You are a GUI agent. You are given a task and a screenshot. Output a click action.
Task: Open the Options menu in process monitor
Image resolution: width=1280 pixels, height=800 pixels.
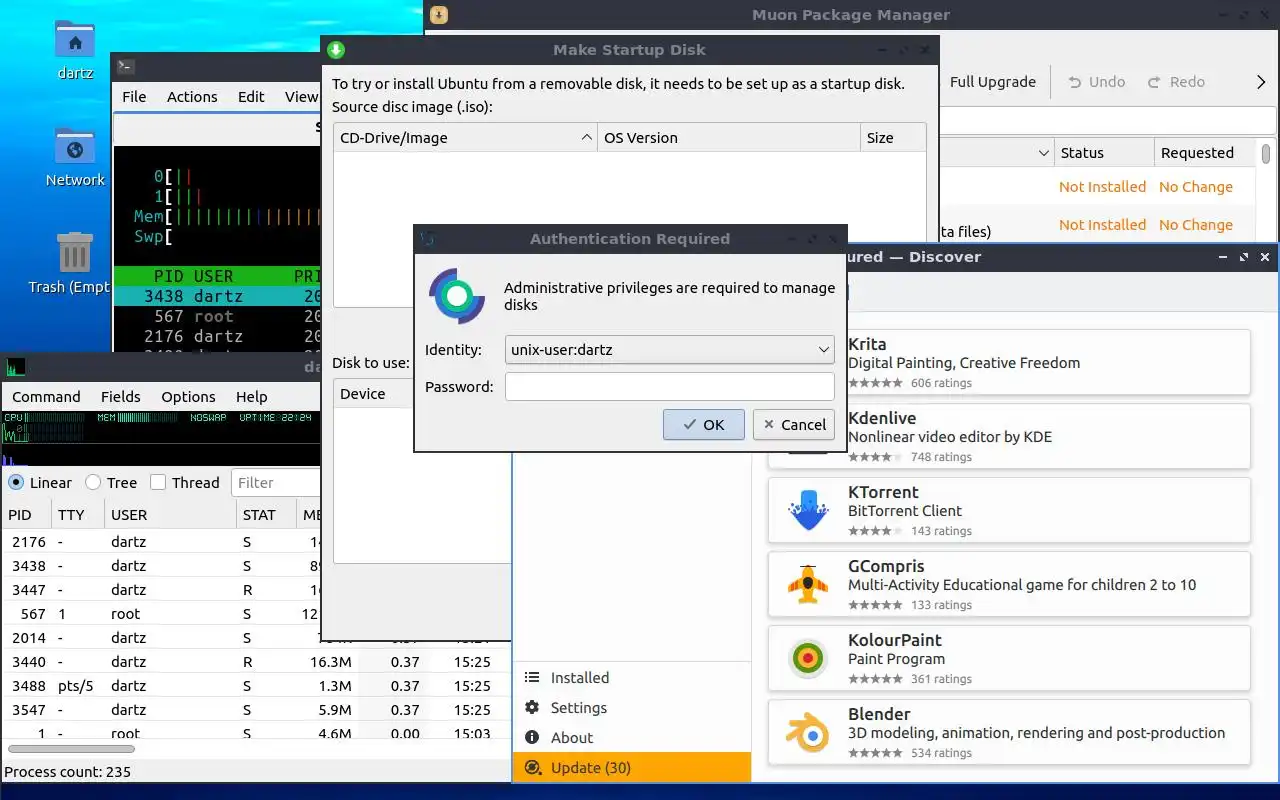click(188, 396)
